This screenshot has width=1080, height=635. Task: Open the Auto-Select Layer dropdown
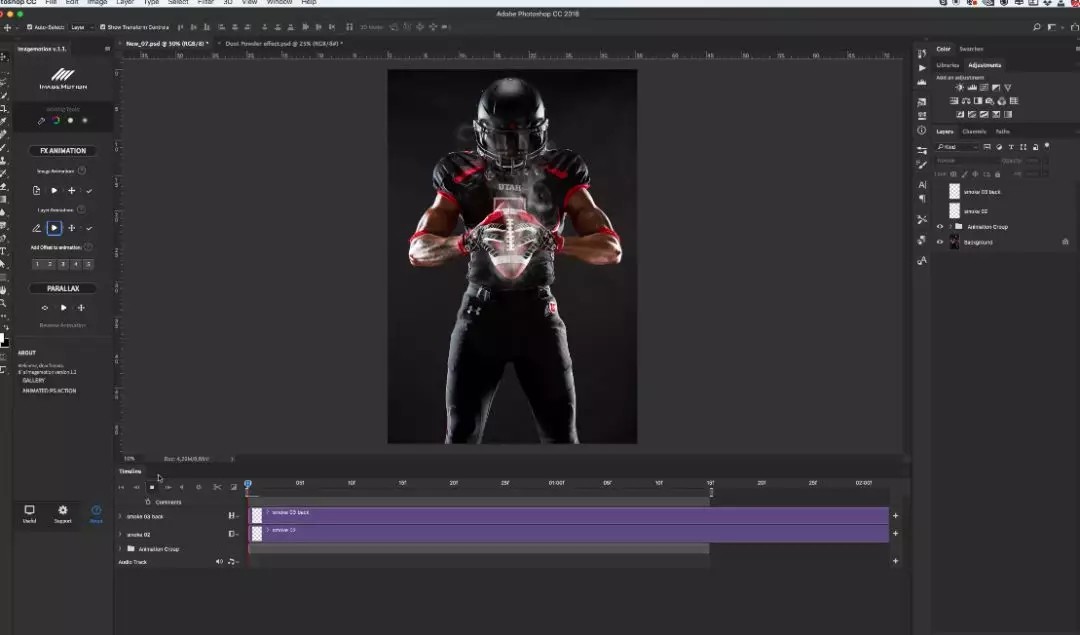(81, 27)
